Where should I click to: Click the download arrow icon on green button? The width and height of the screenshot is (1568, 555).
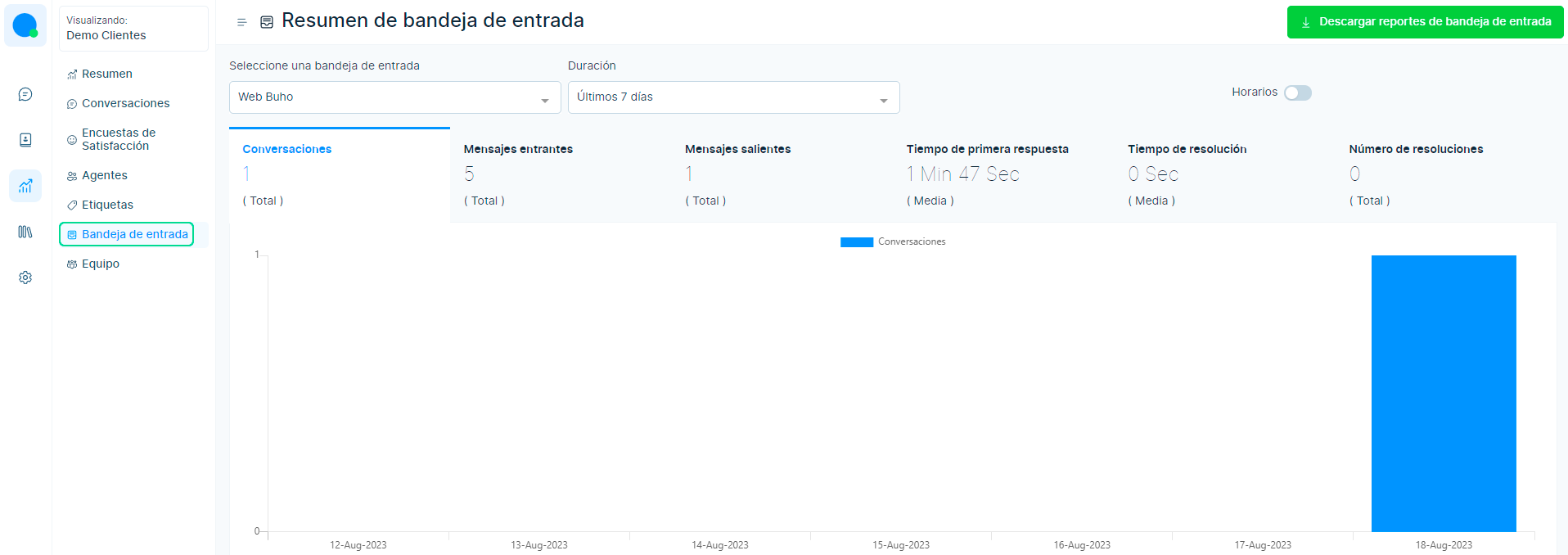click(x=1305, y=22)
